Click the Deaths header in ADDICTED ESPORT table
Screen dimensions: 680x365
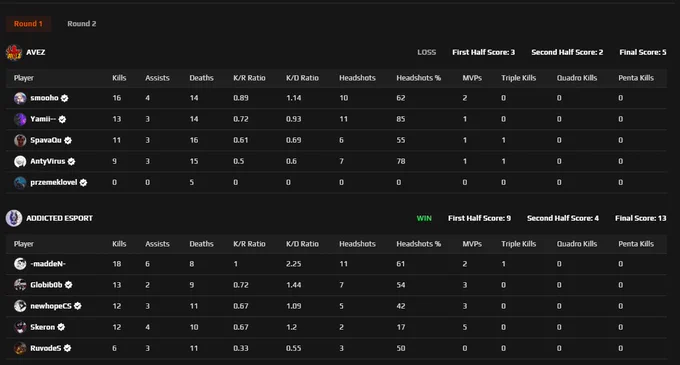[x=201, y=244]
